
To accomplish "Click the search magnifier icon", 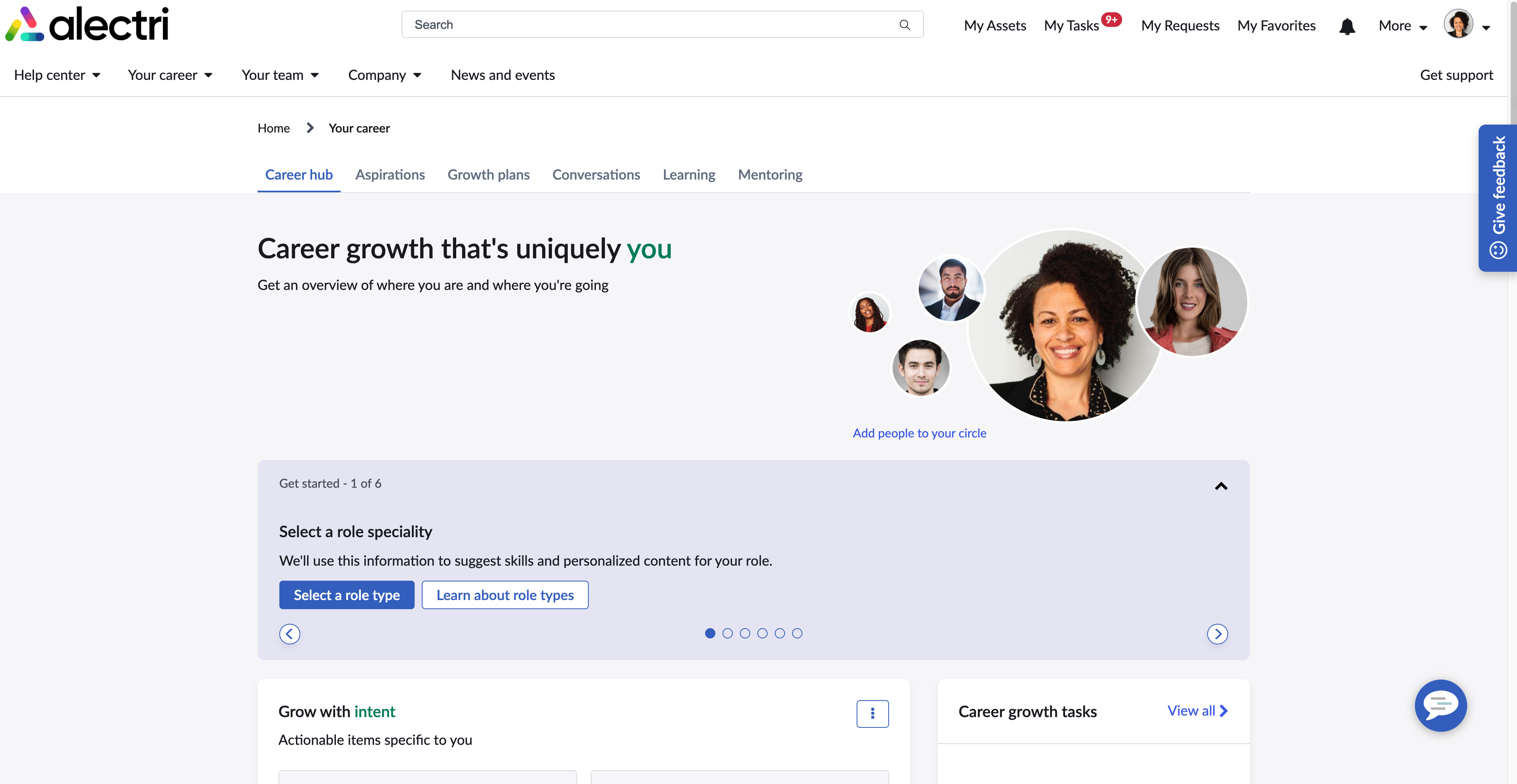I will pos(905,24).
